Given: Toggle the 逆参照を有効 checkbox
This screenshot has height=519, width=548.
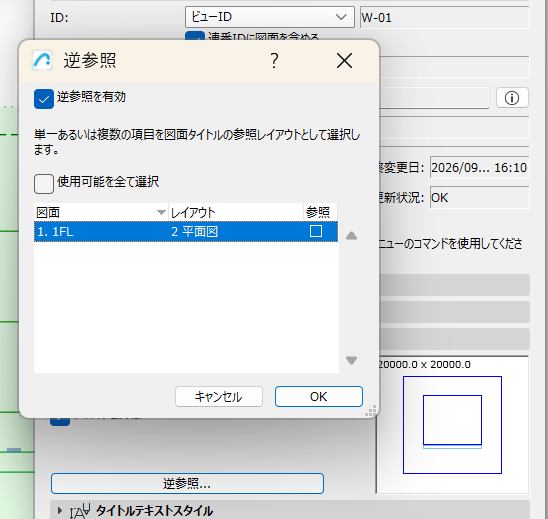Looking at the screenshot, I should (x=44, y=99).
